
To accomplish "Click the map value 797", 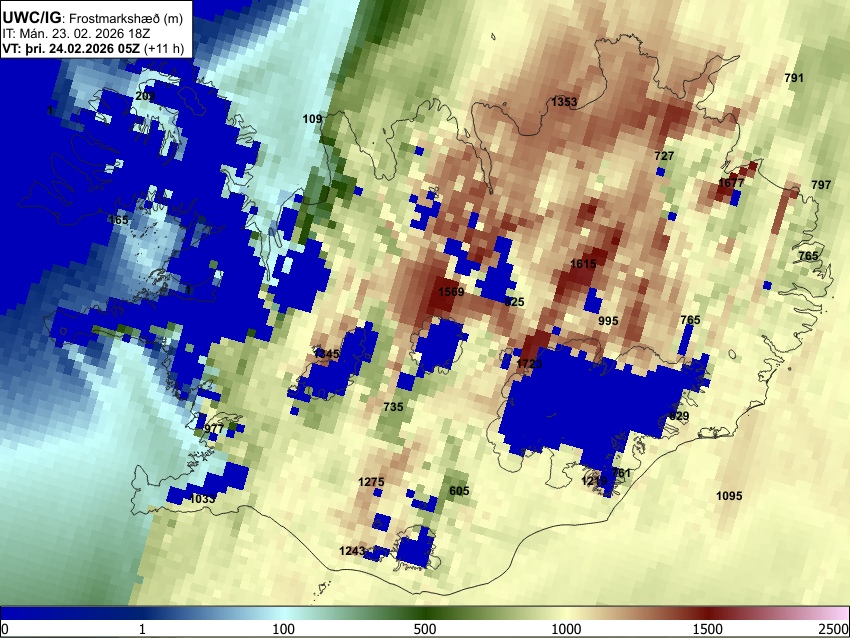I will coord(821,185).
